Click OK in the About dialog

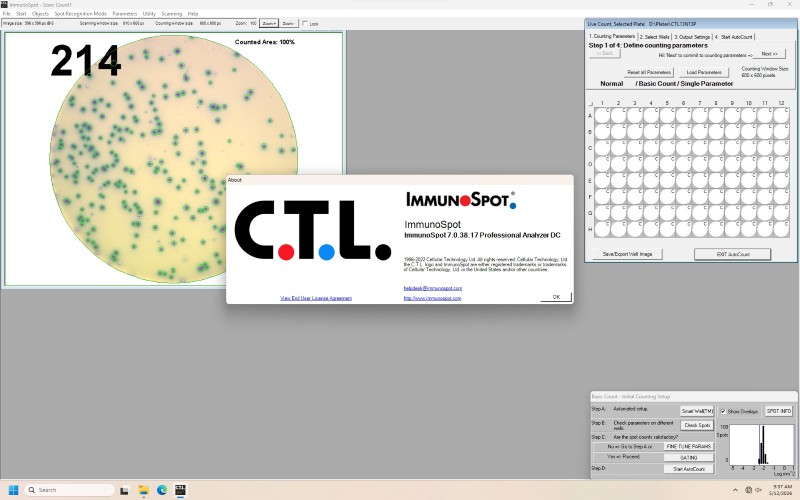pyautogui.click(x=556, y=297)
